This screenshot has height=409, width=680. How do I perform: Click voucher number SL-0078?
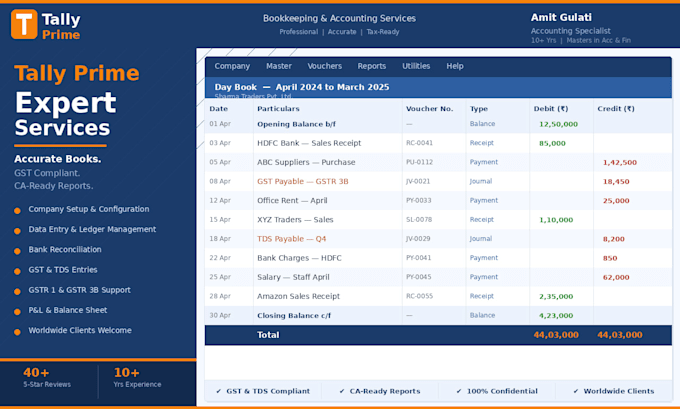click(x=419, y=219)
